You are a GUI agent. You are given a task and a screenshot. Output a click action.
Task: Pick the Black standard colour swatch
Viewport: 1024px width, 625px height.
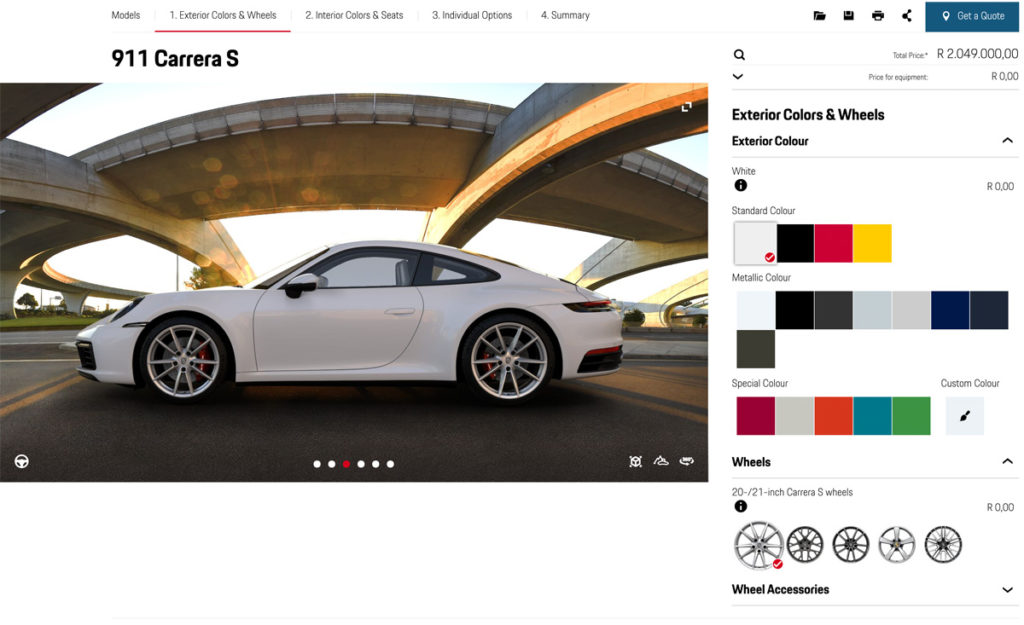(795, 243)
